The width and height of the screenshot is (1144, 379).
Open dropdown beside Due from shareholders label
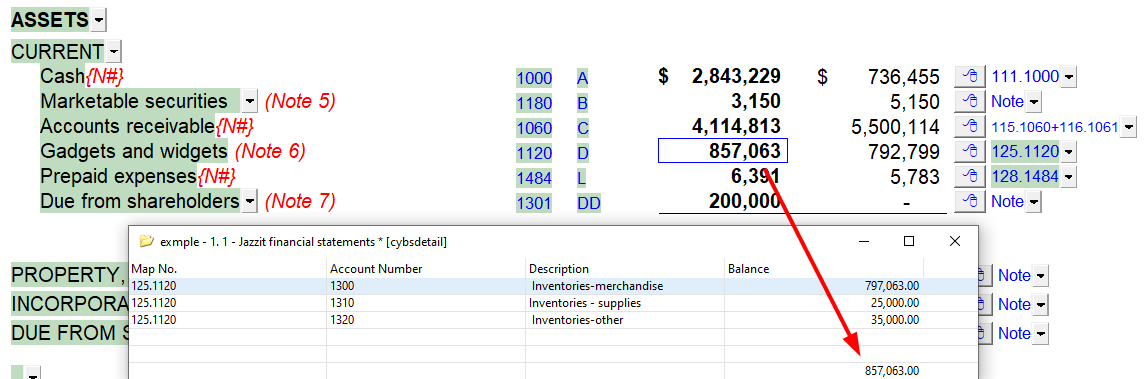[x=250, y=201]
